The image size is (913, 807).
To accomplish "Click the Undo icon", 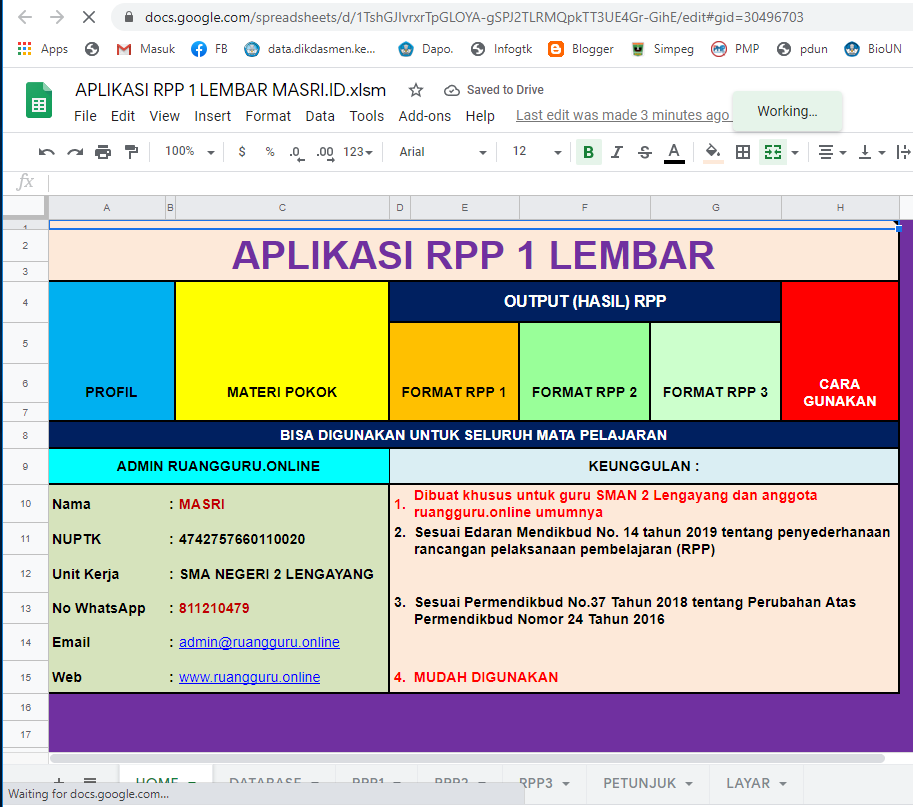I will (47, 152).
